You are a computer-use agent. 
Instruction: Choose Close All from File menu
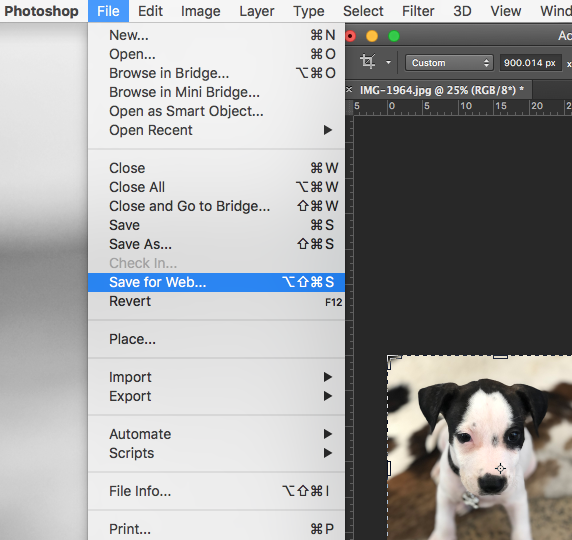click(216, 187)
